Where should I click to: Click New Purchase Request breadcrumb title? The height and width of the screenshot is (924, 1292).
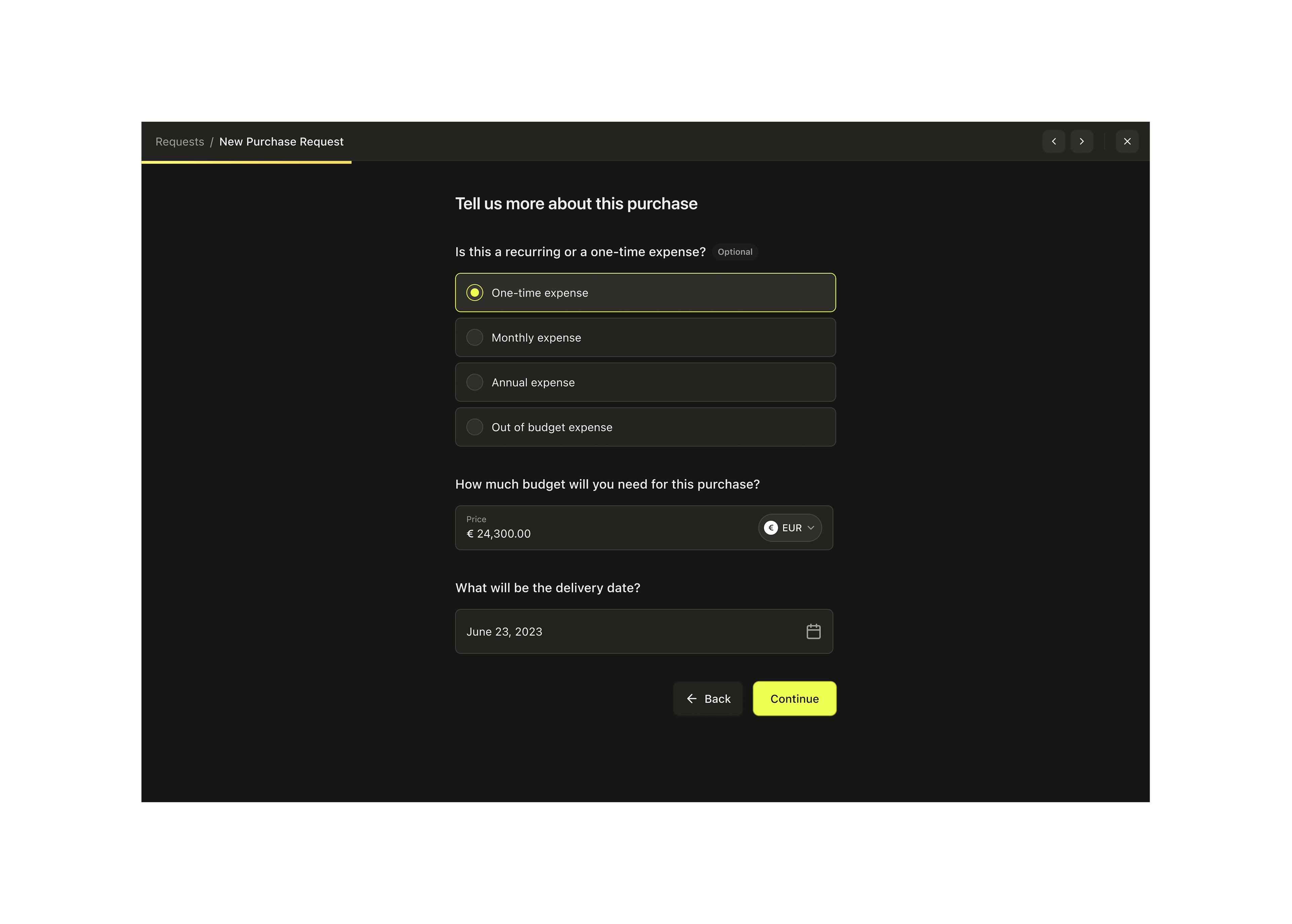281,142
